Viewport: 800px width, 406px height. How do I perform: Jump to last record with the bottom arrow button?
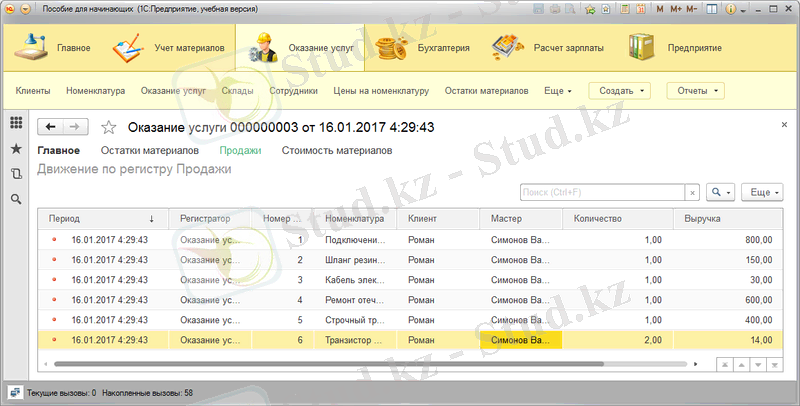click(x=774, y=365)
